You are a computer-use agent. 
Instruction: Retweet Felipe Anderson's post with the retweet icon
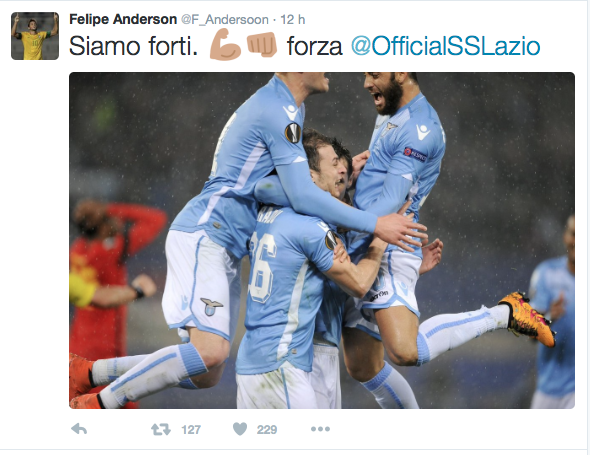click(161, 429)
